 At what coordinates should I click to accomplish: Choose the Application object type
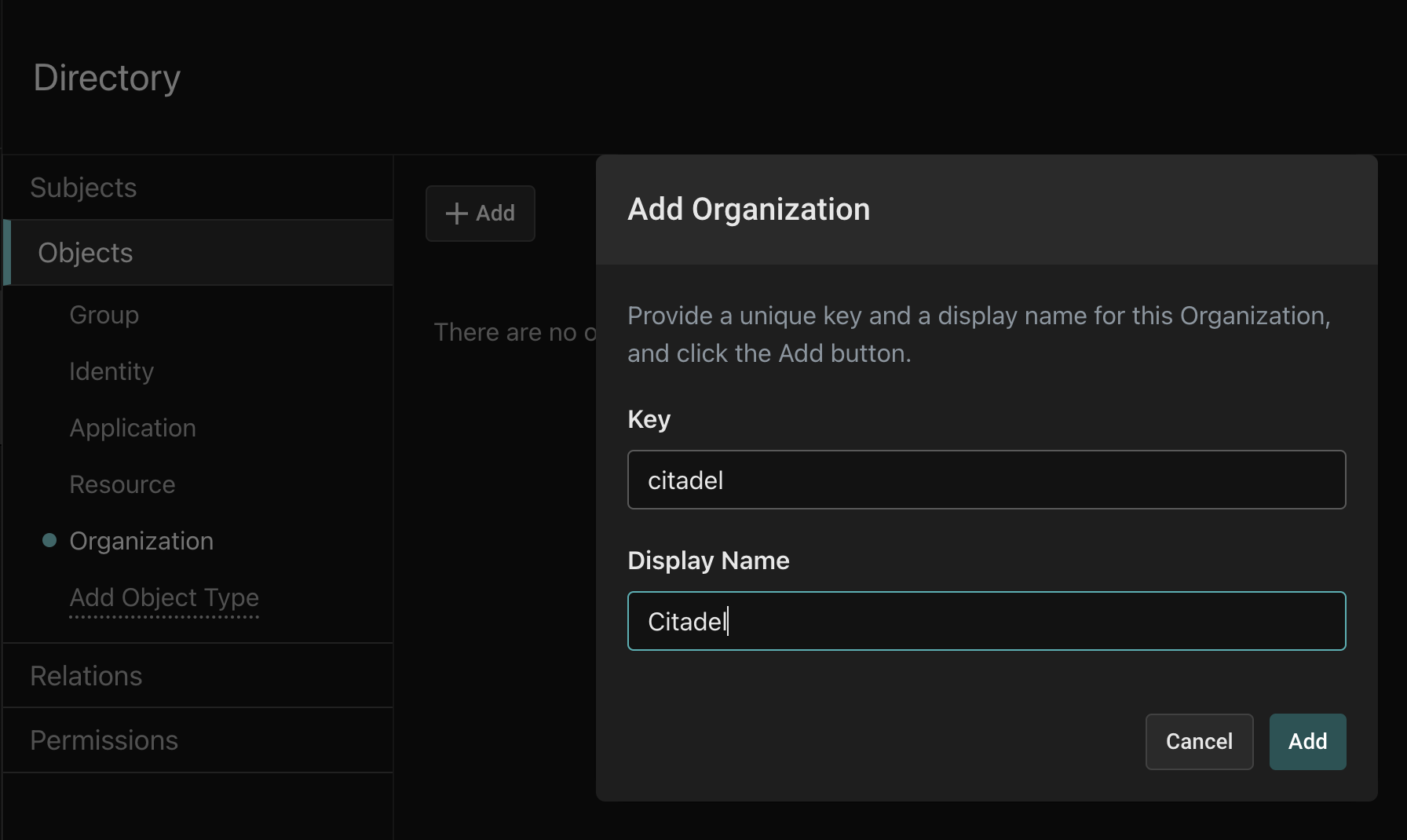tap(133, 428)
